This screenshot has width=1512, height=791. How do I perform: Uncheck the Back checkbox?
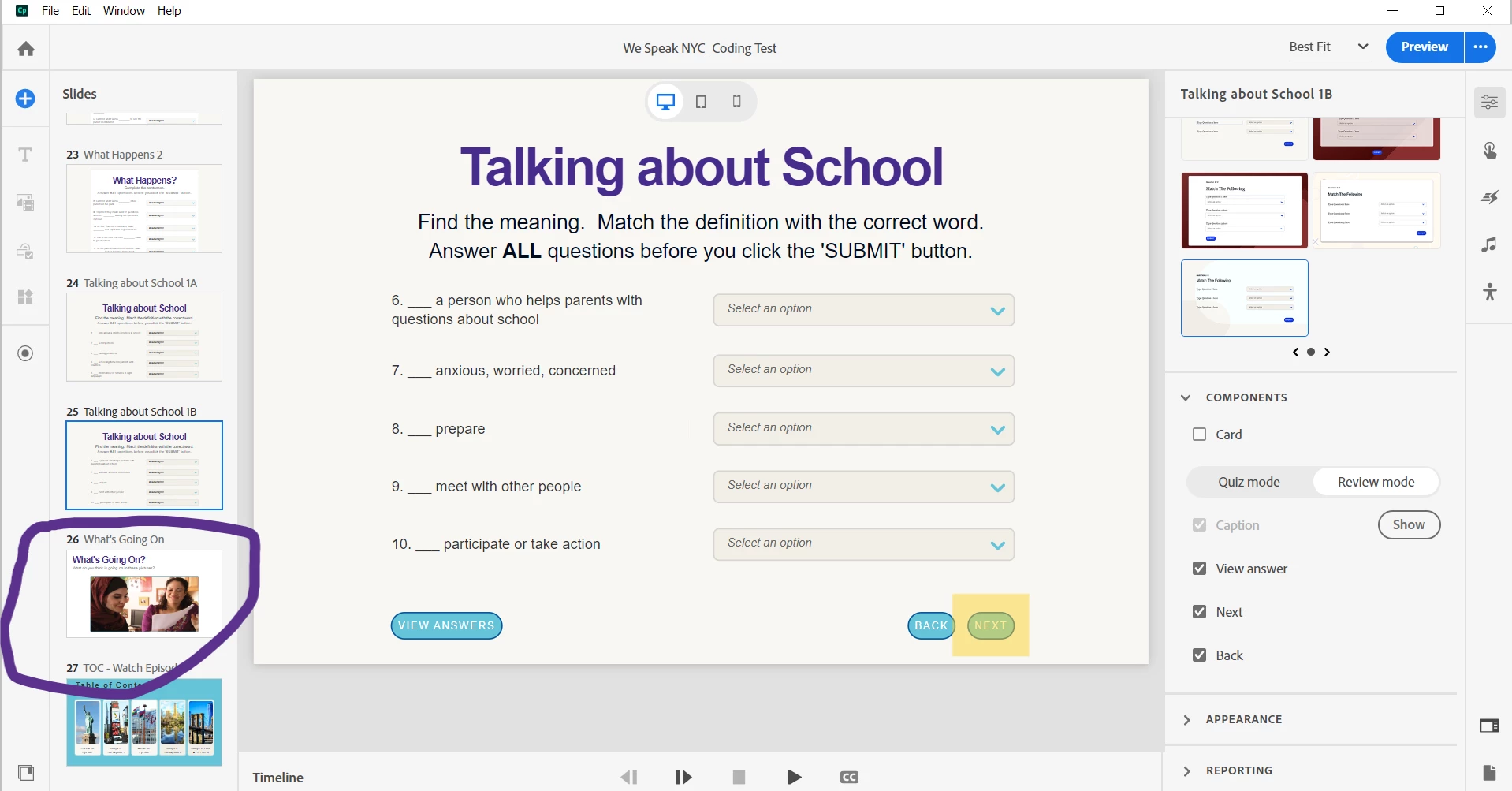(1199, 655)
